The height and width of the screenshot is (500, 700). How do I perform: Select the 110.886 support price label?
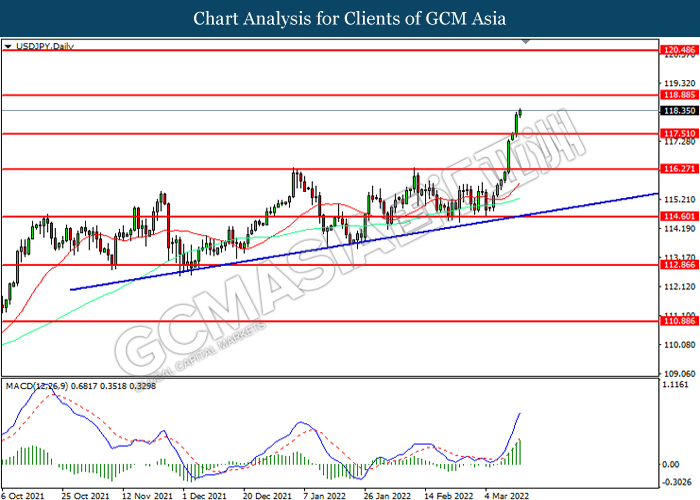[x=679, y=321]
